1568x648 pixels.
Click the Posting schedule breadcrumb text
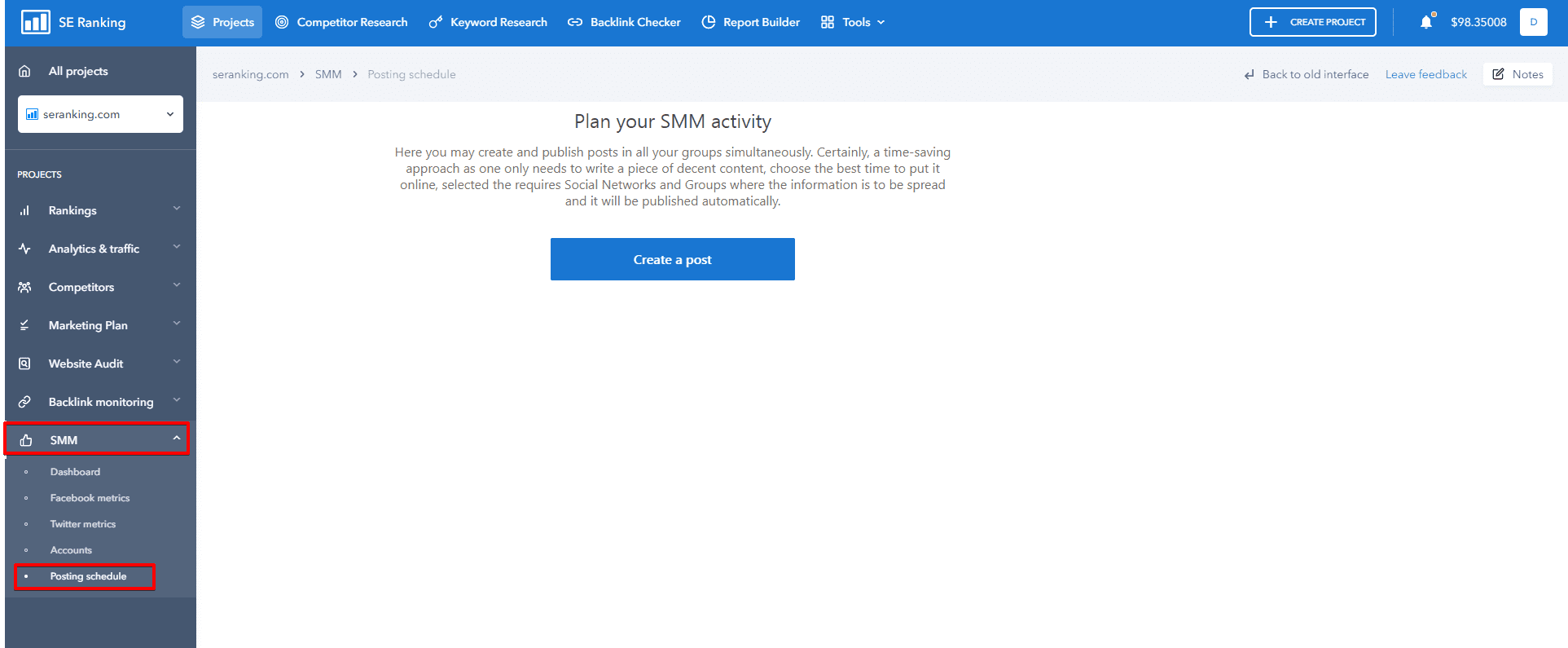click(x=411, y=74)
